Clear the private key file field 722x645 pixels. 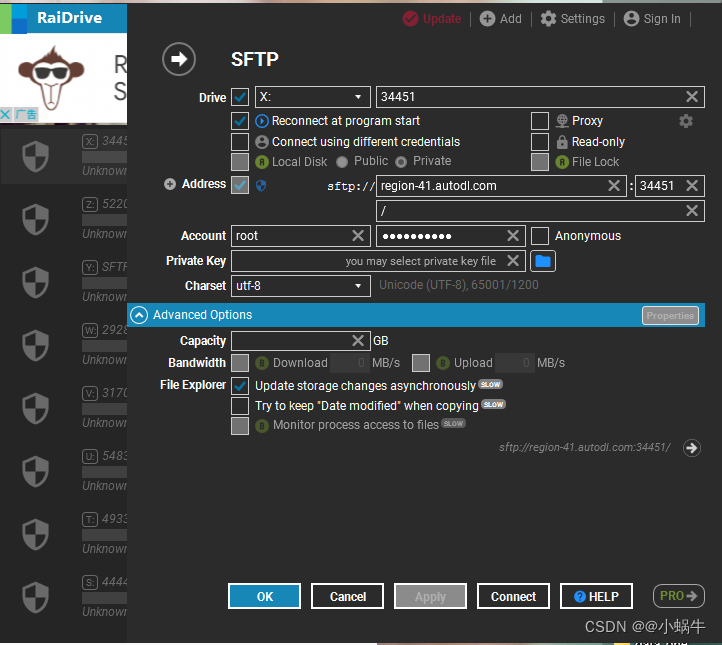click(x=513, y=261)
